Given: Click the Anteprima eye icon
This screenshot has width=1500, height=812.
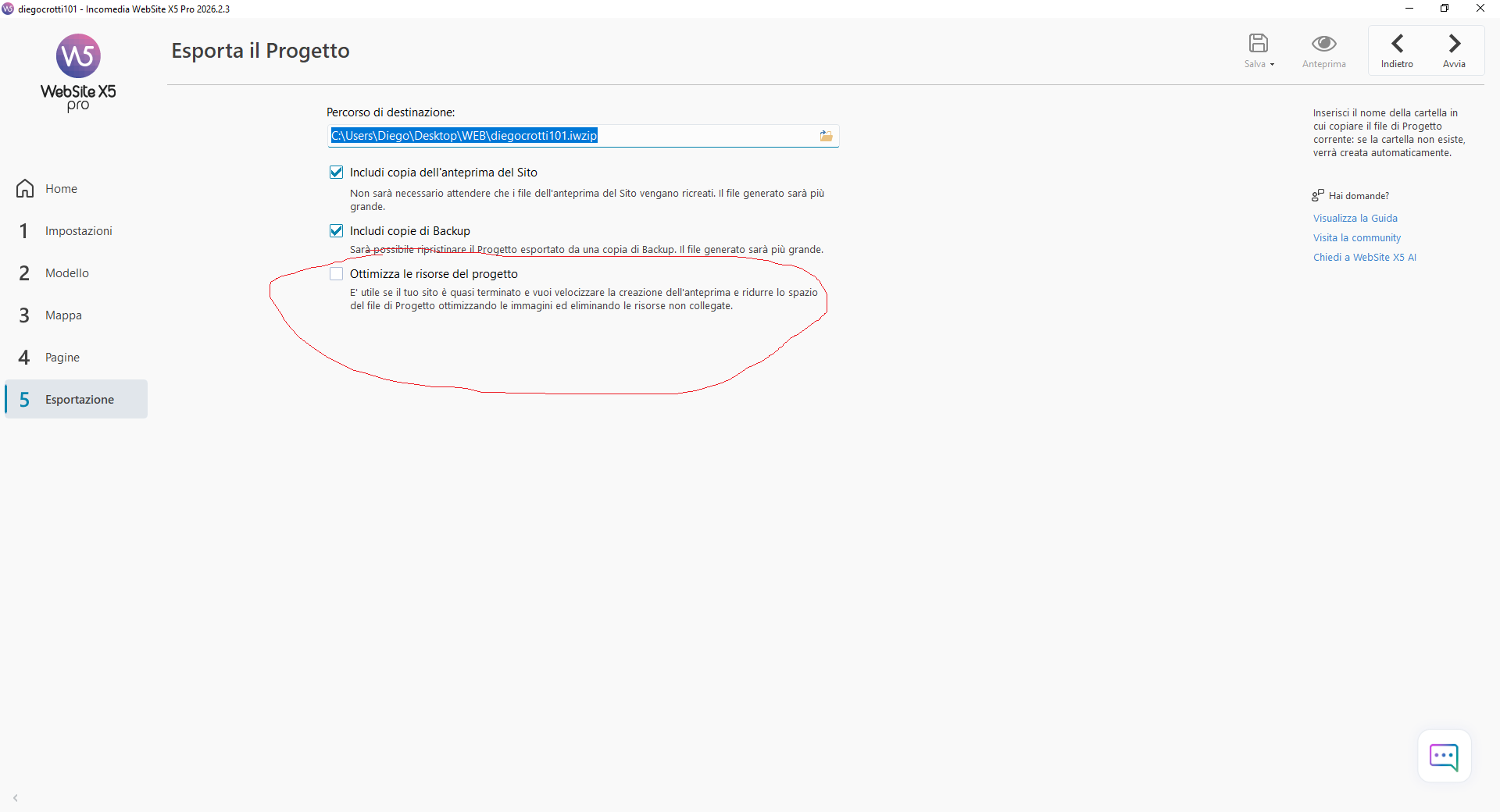Looking at the screenshot, I should 1323,43.
